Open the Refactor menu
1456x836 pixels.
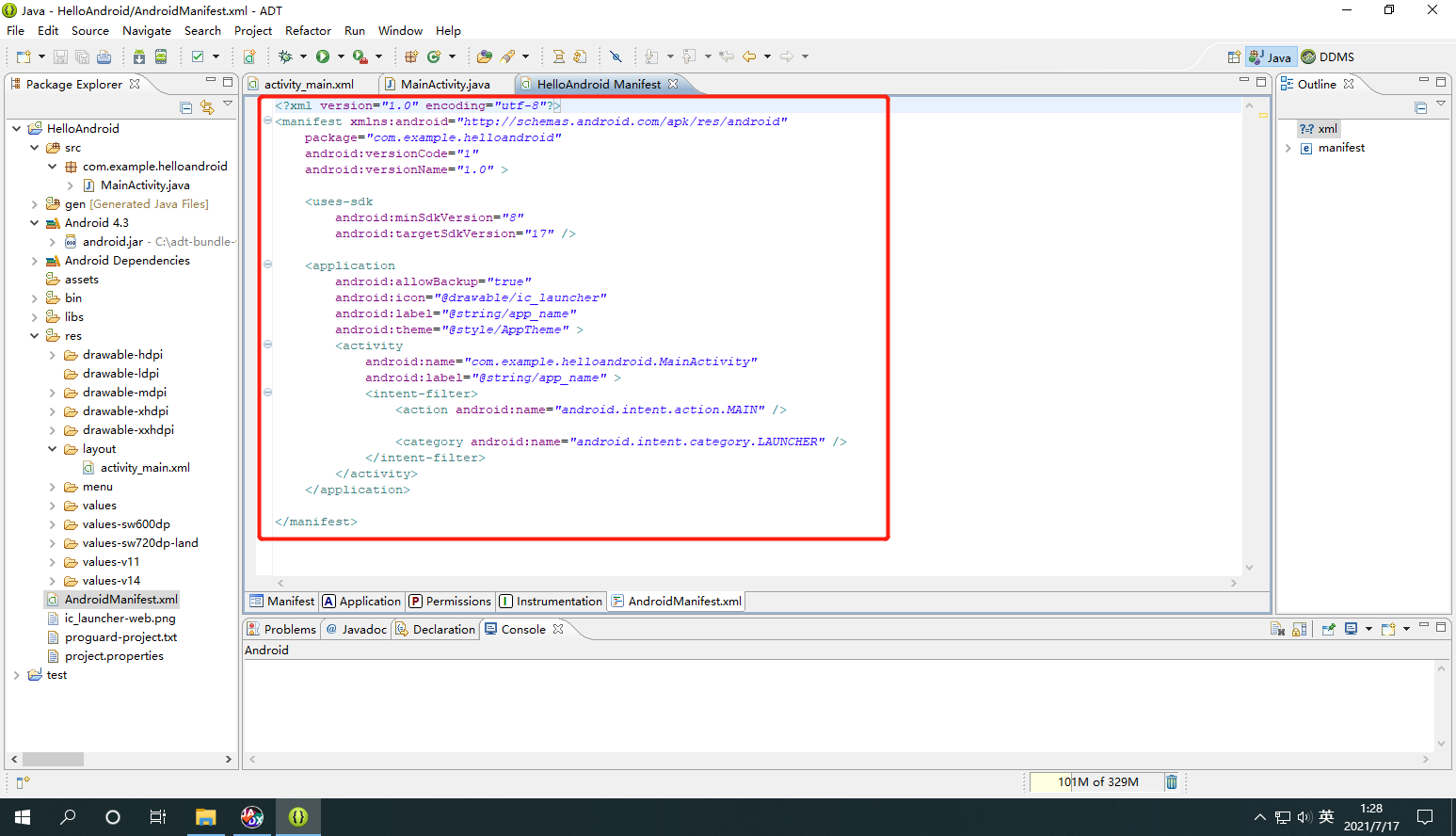tap(309, 30)
